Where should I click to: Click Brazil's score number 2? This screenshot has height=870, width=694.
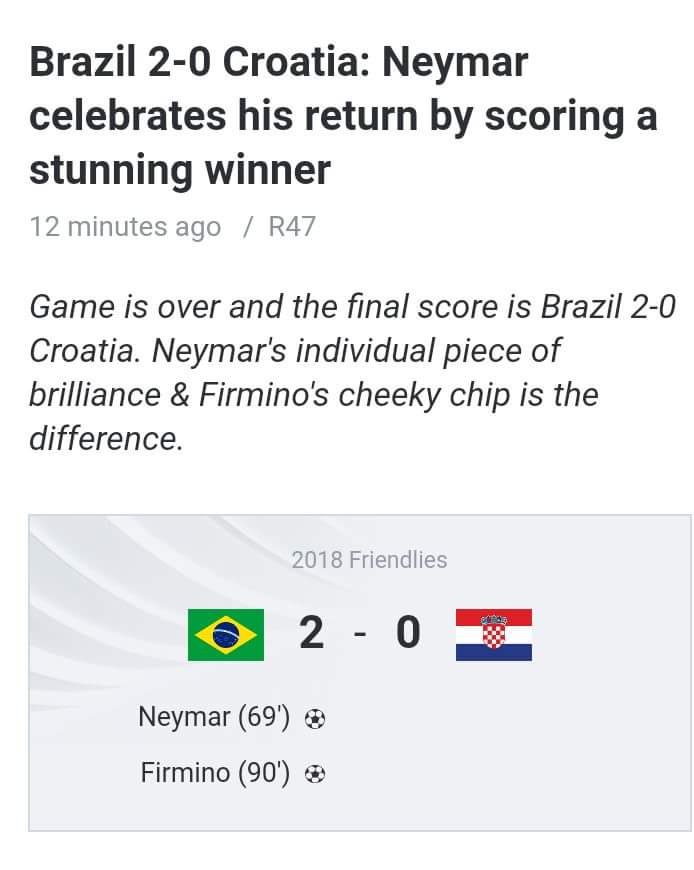pyautogui.click(x=312, y=633)
